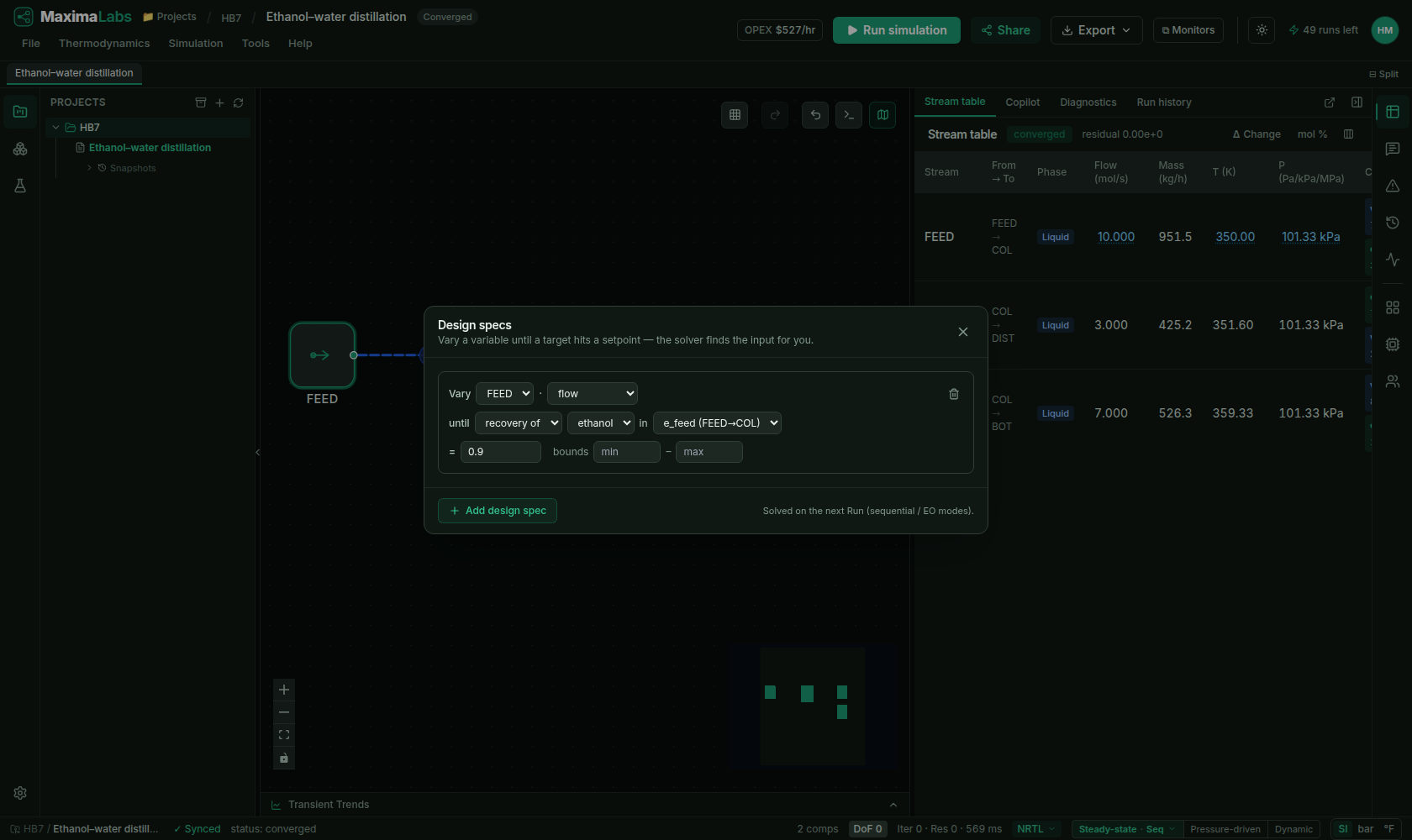
Task: Zoom out of the canvas with minus
Action: coord(284,712)
